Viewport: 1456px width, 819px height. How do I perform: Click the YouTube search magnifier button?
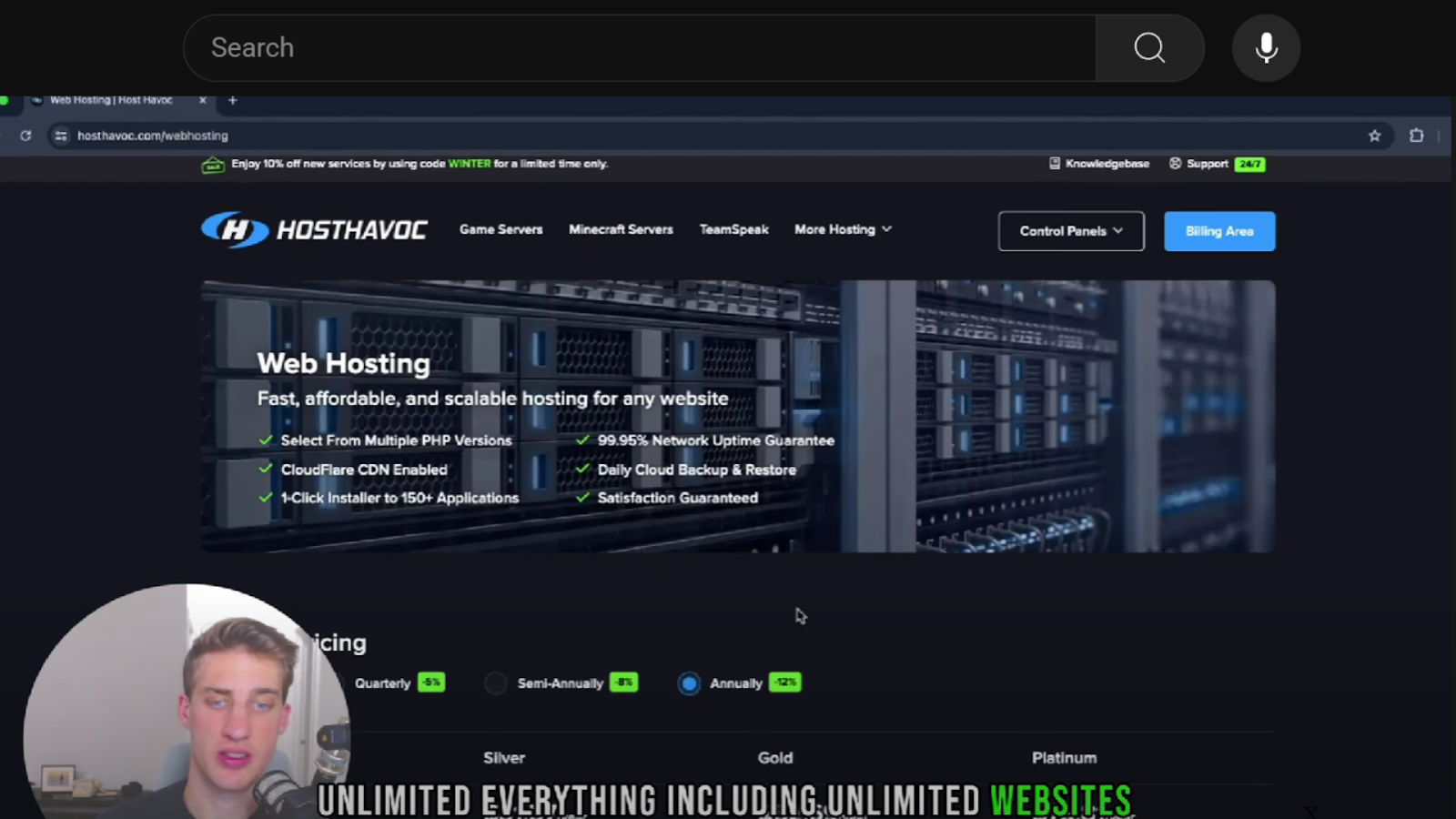[1149, 47]
